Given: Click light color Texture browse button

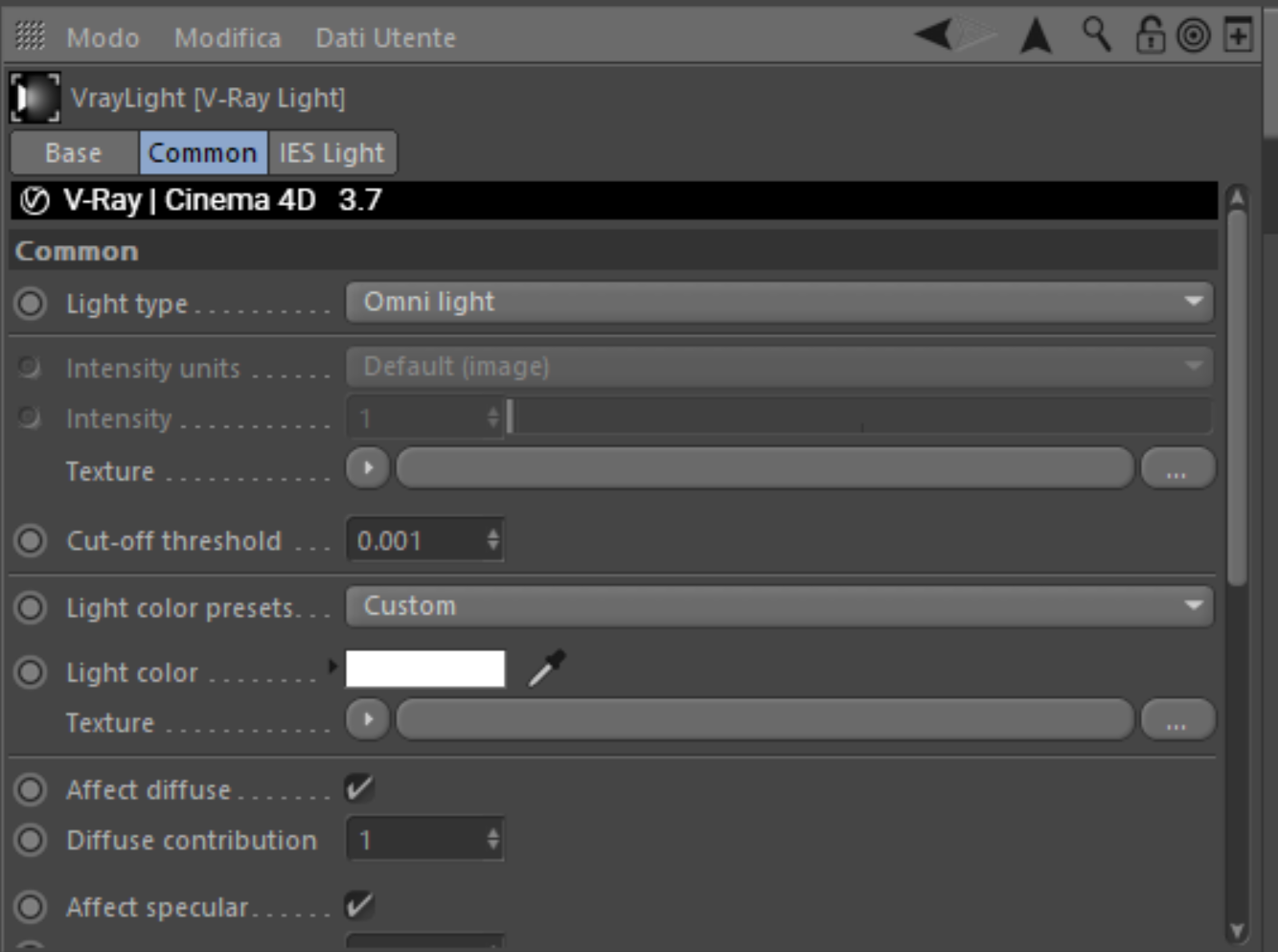Looking at the screenshot, I should click(1177, 719).
